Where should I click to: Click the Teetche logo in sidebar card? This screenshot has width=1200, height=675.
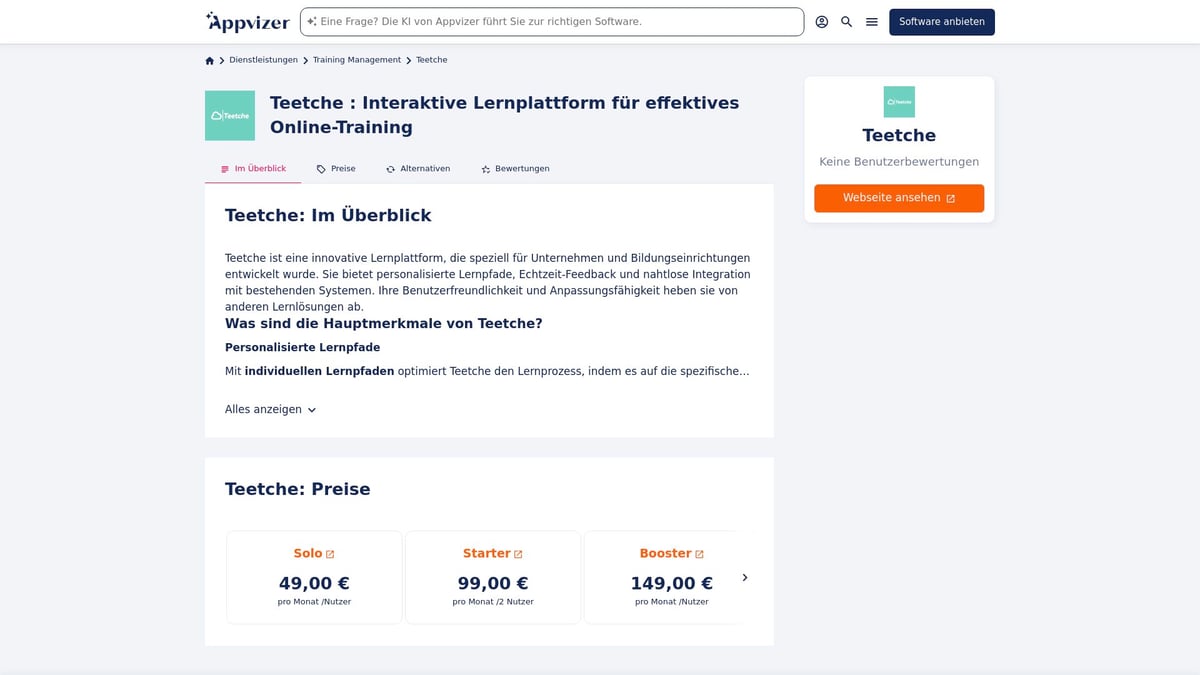899,102
